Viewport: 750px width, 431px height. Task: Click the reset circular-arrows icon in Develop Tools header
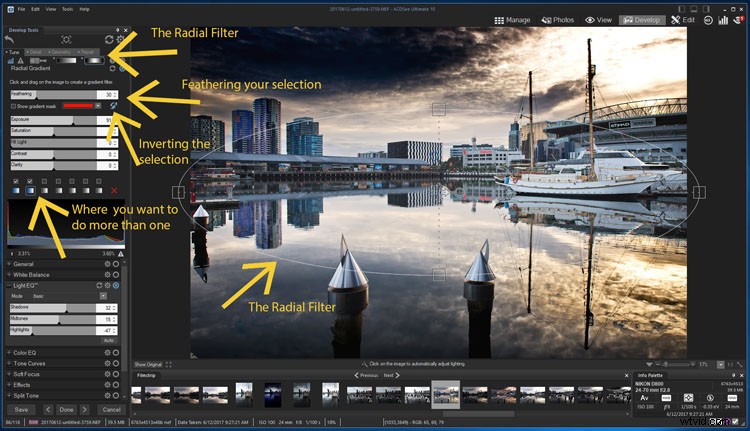tap(109, 40)
